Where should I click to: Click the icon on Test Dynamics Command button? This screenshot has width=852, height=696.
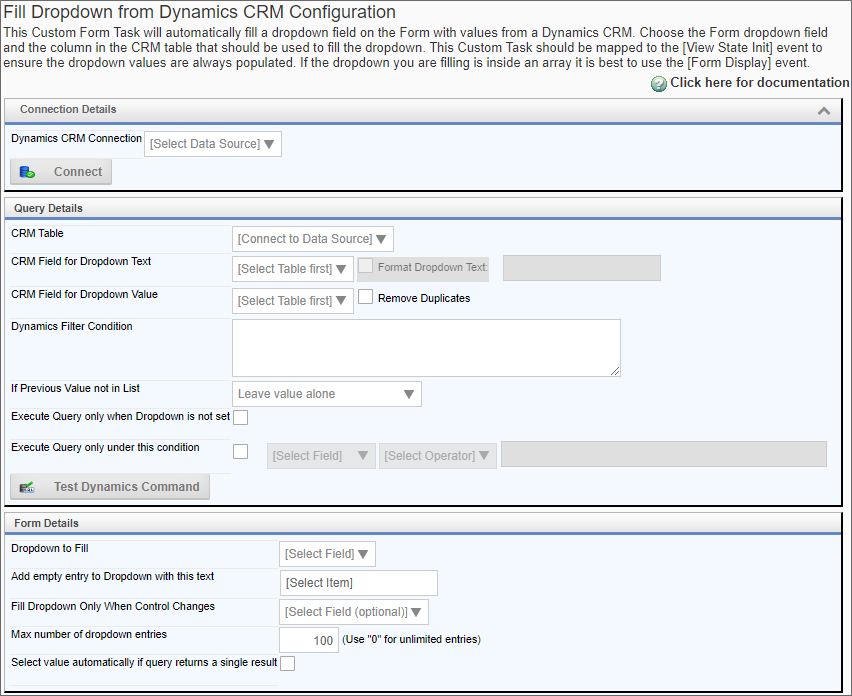point(27,487)
